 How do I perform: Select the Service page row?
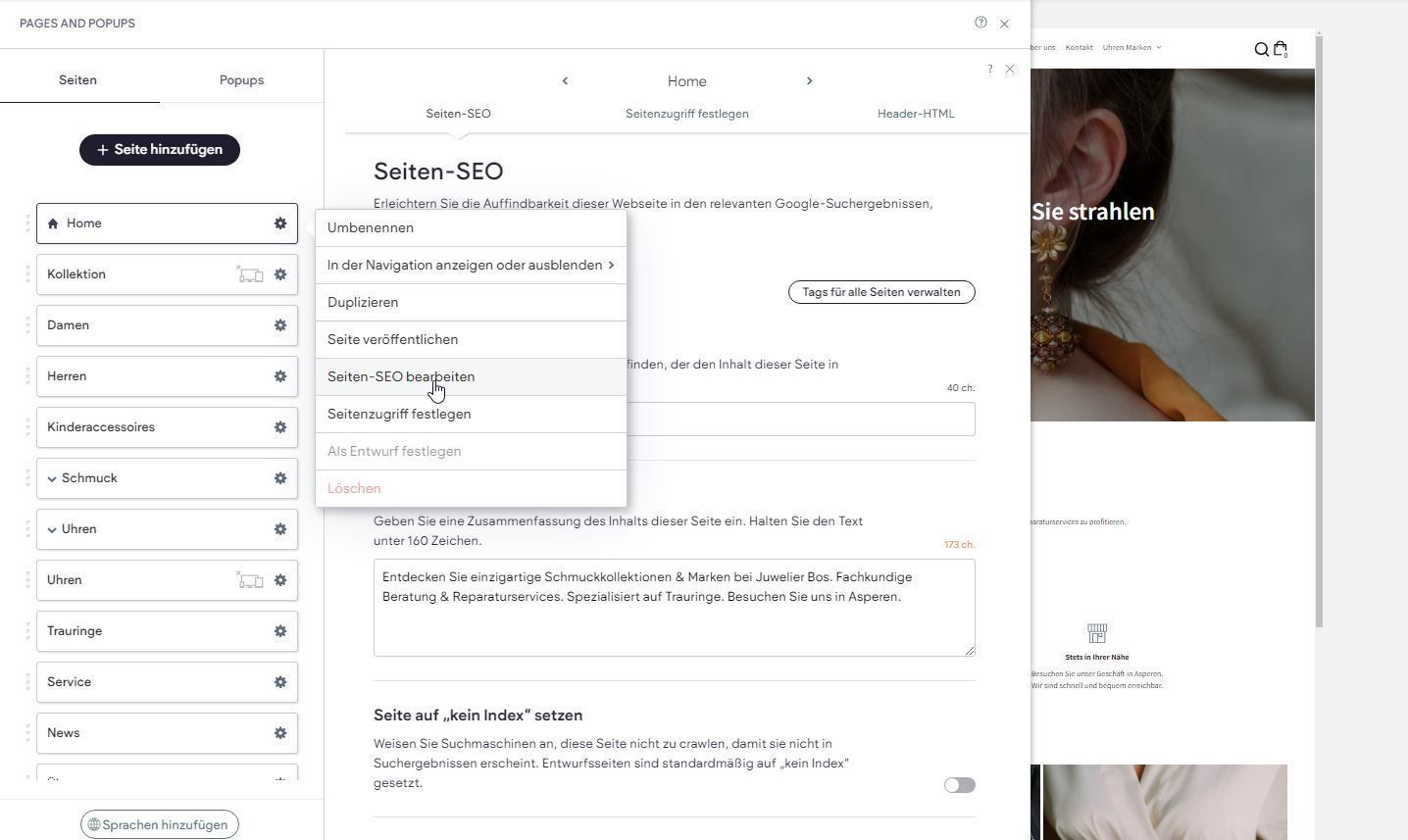tap(167, 682)
